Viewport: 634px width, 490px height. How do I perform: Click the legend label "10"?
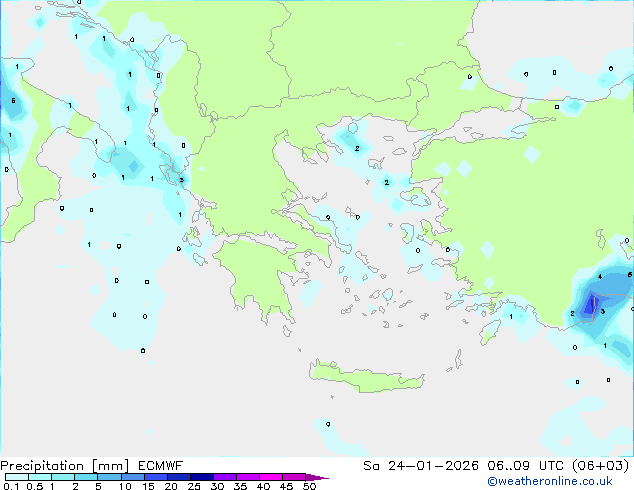(x=125, y=486)
